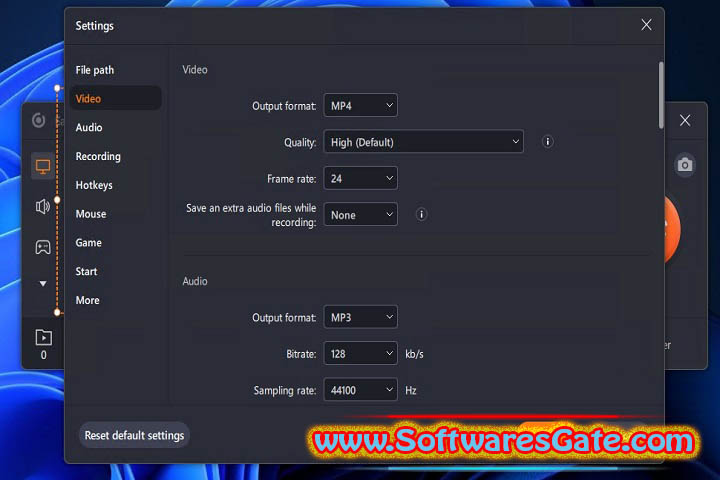The width and height of the screenshot is (720, 480).
Task: Open the recording history file icon
Action: coord(44,338)
